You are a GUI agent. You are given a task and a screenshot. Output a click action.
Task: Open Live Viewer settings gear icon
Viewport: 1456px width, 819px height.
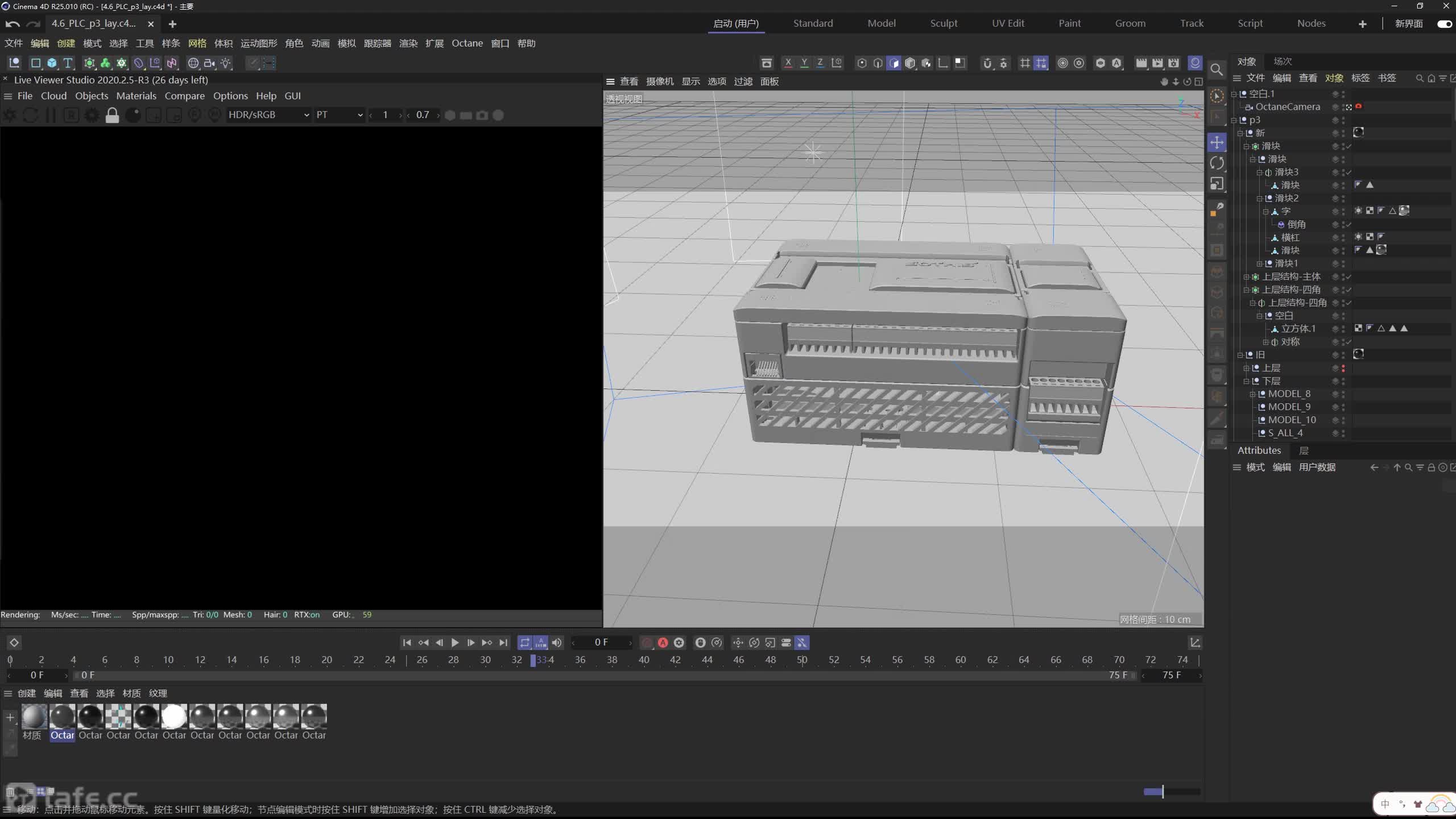coord(92,115)
